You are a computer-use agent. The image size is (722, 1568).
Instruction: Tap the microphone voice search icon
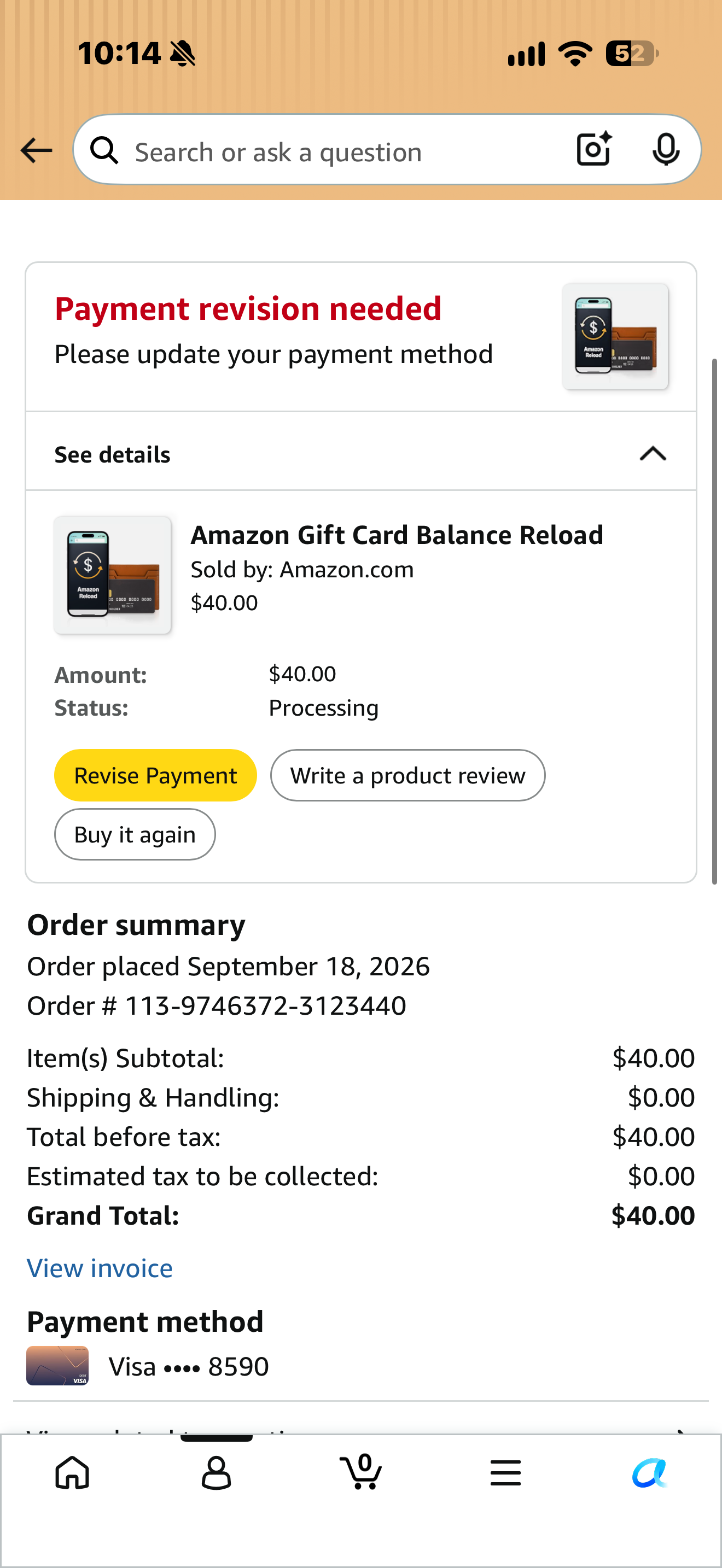click(666, 149)
